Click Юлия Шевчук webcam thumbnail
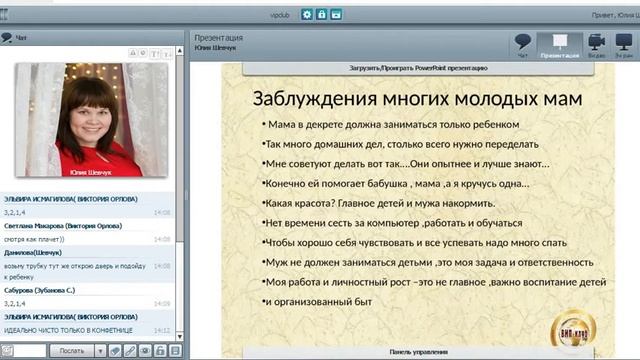Viewport: 640px width, 360px height. 91,120
